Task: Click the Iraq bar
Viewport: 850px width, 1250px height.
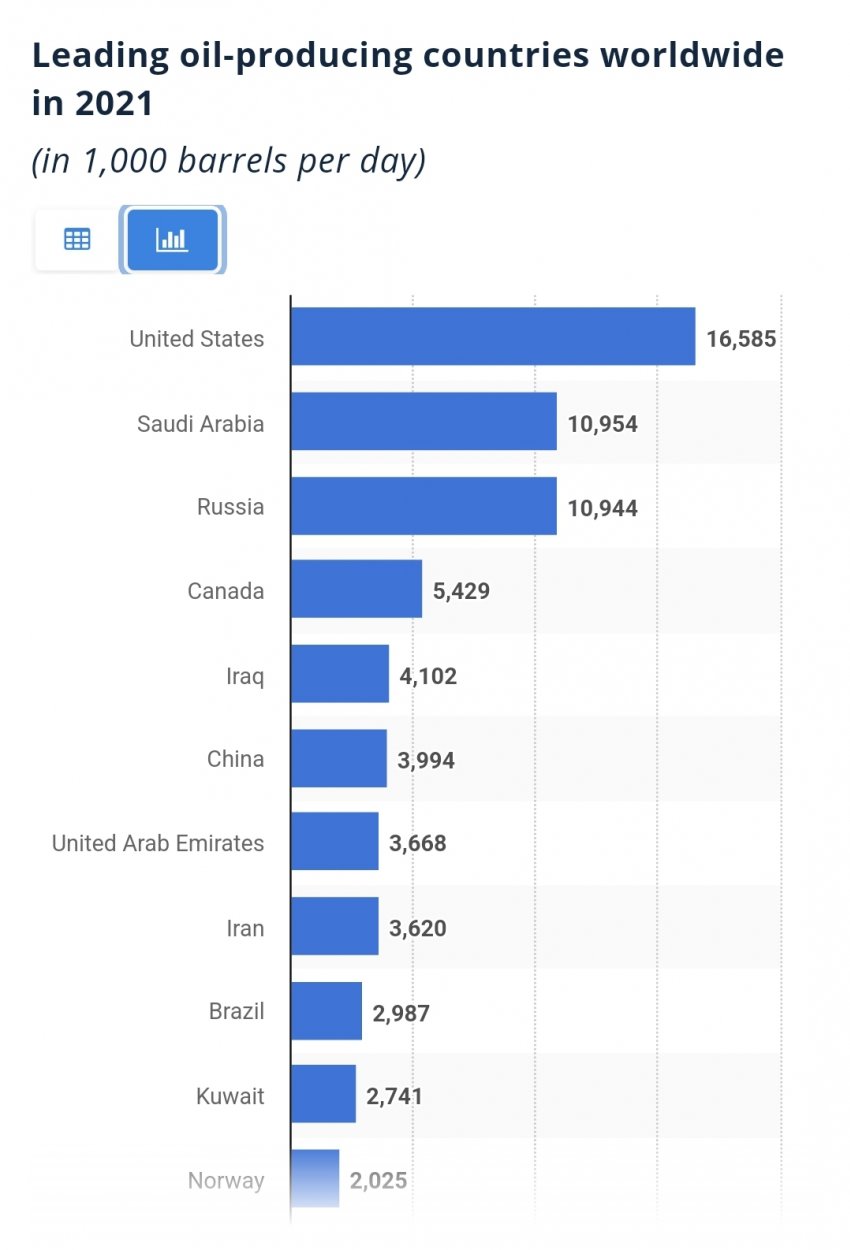Action: pyautogui.click(x=340, y=674)
